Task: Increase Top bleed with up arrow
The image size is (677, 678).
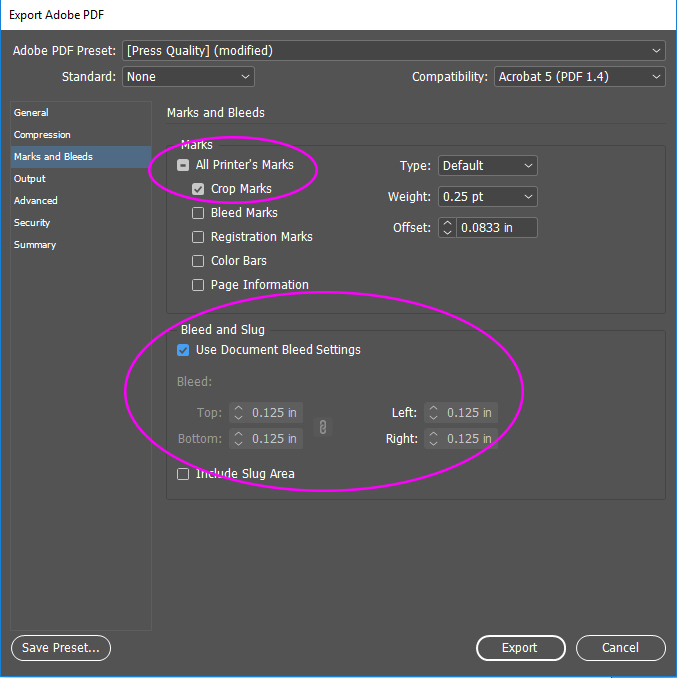Action: tap(238, 408)
